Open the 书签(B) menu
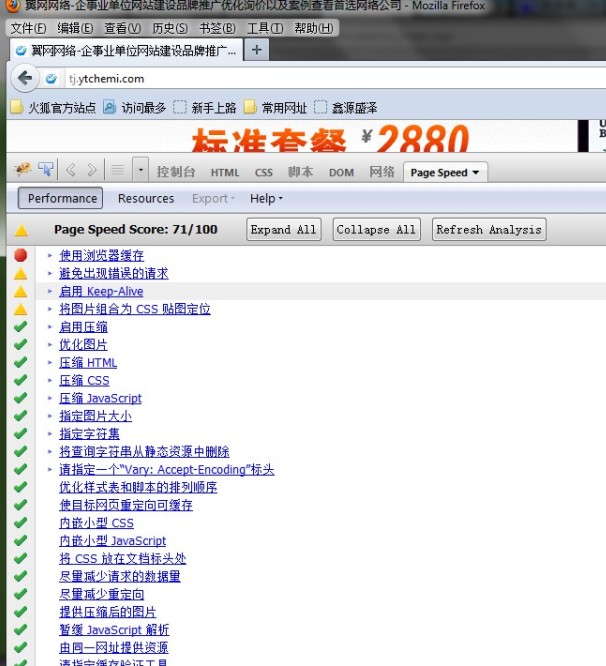Screen dimensions: 606x666 (217, 28)
